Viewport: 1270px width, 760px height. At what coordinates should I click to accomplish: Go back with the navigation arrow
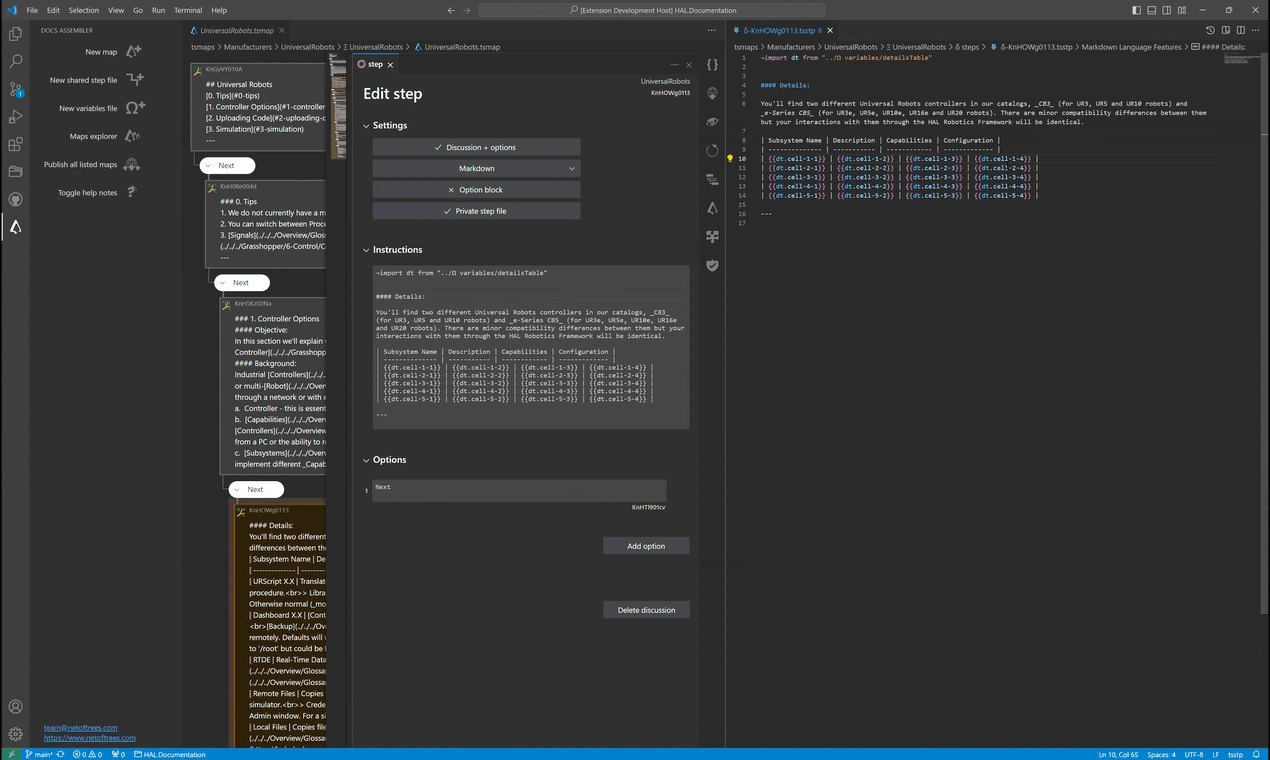[x=451, y=10]
